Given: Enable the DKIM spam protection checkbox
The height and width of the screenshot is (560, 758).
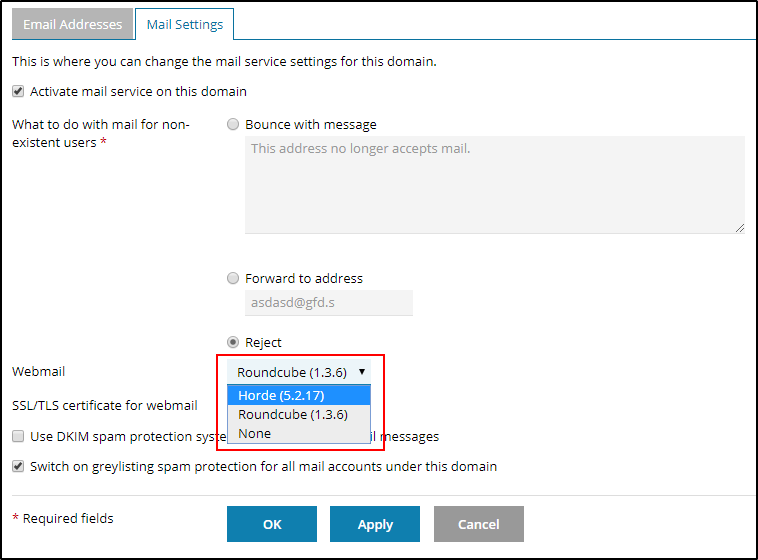Looking at the screenshot, I should (18, 437).
